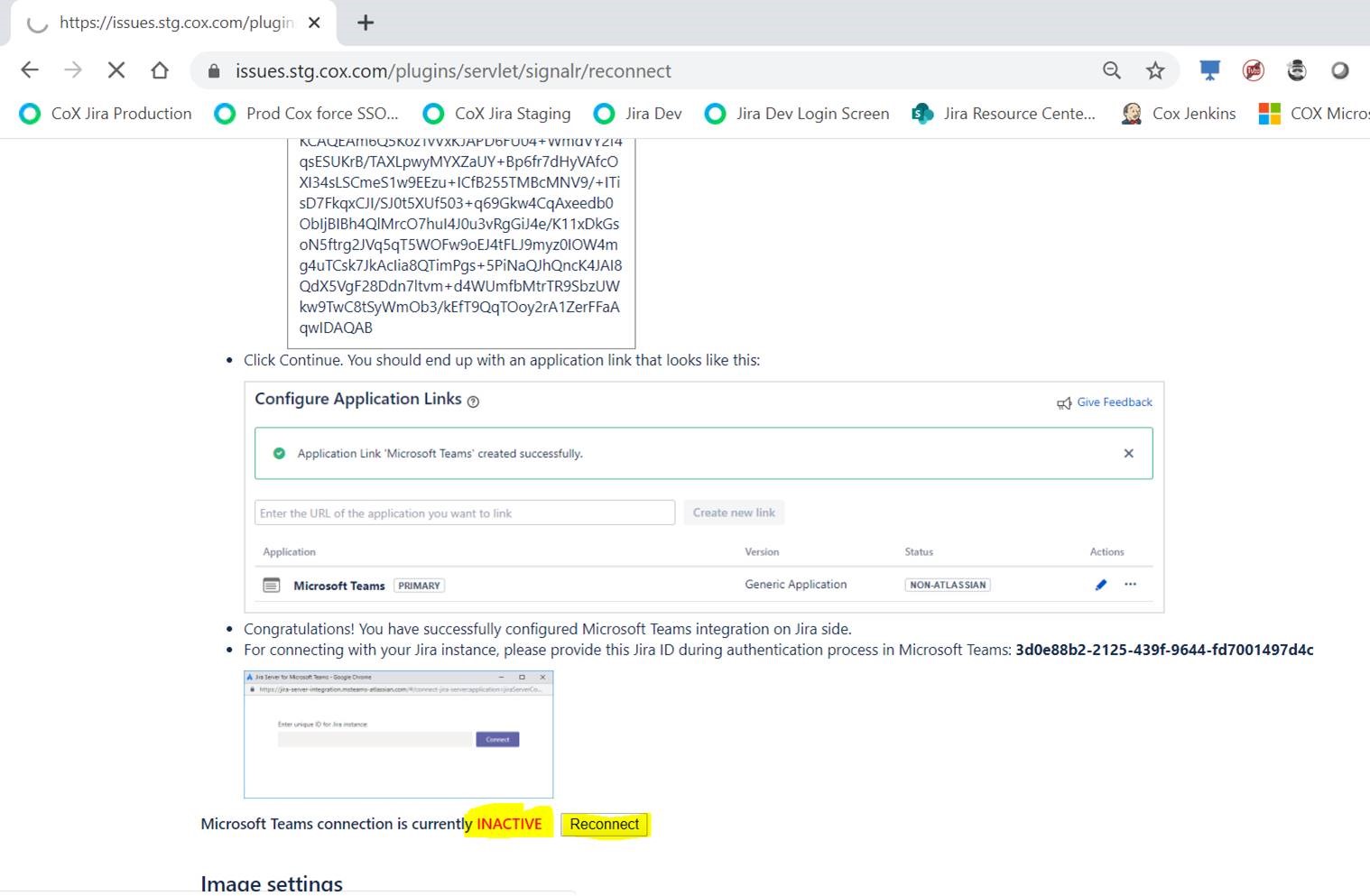This screenshot has height=896, width=1370.
Task: Open the Jira Dev bookmark
Action: tap(637, 114)
